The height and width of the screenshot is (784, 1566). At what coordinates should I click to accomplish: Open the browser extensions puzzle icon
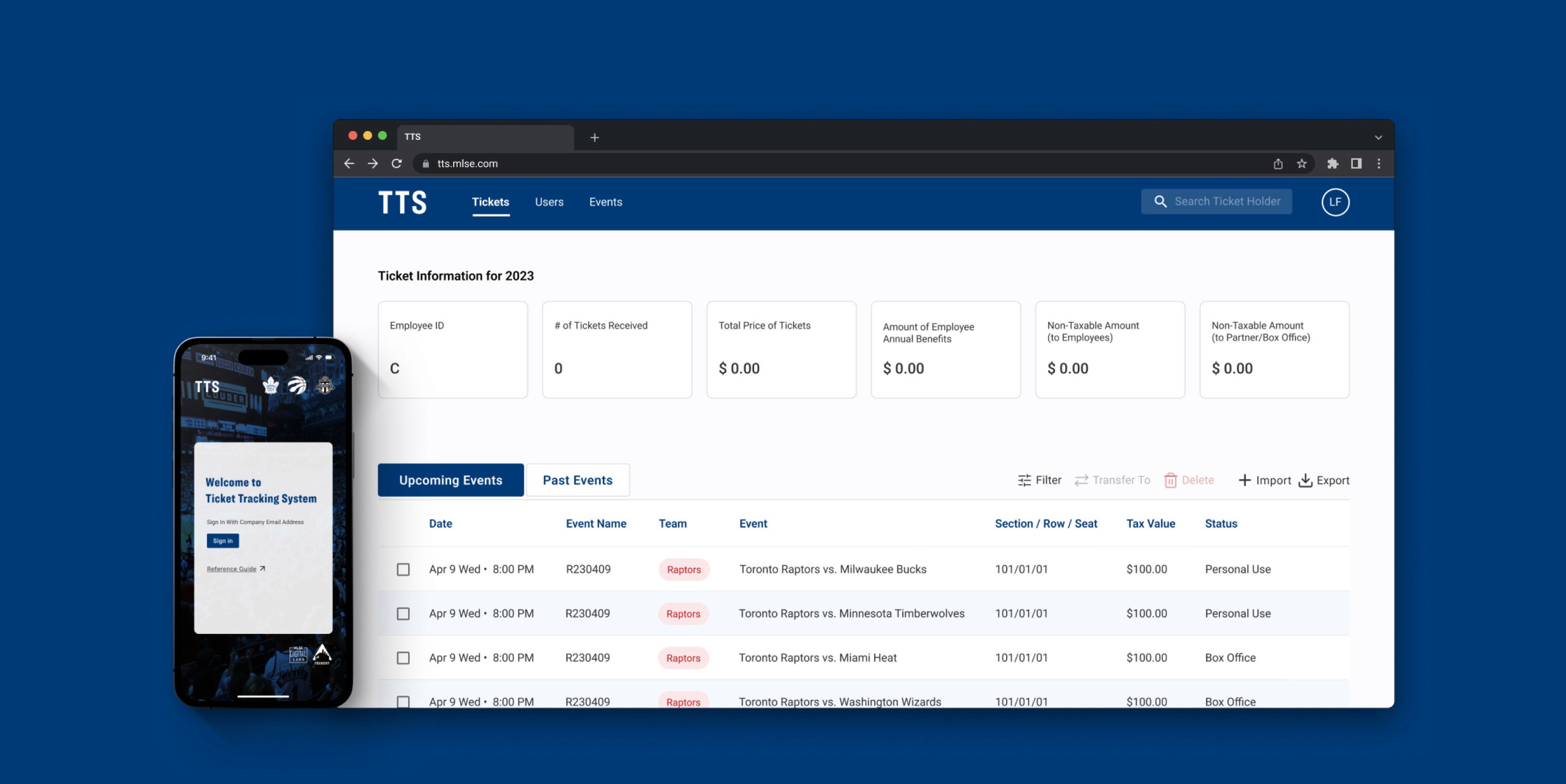tap(1332, 164)
